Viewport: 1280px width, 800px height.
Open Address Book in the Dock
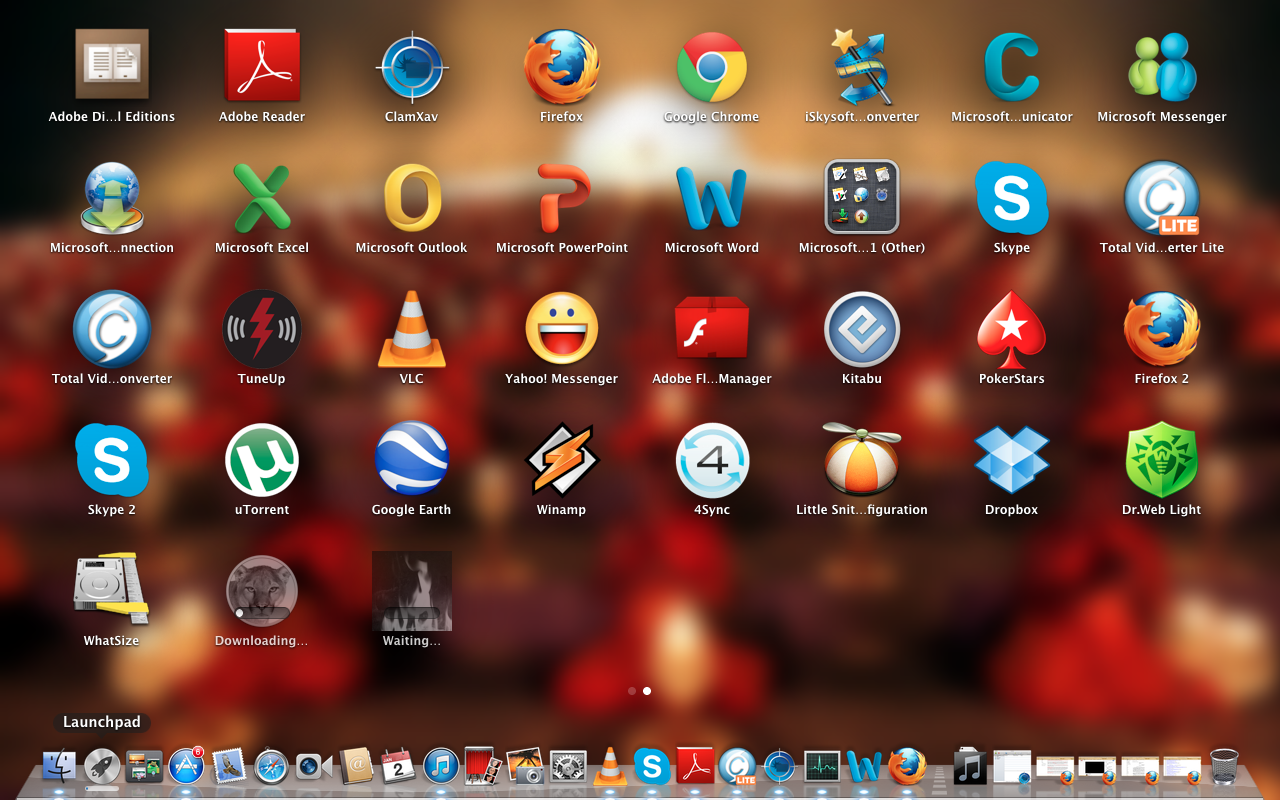pos(356,767)
